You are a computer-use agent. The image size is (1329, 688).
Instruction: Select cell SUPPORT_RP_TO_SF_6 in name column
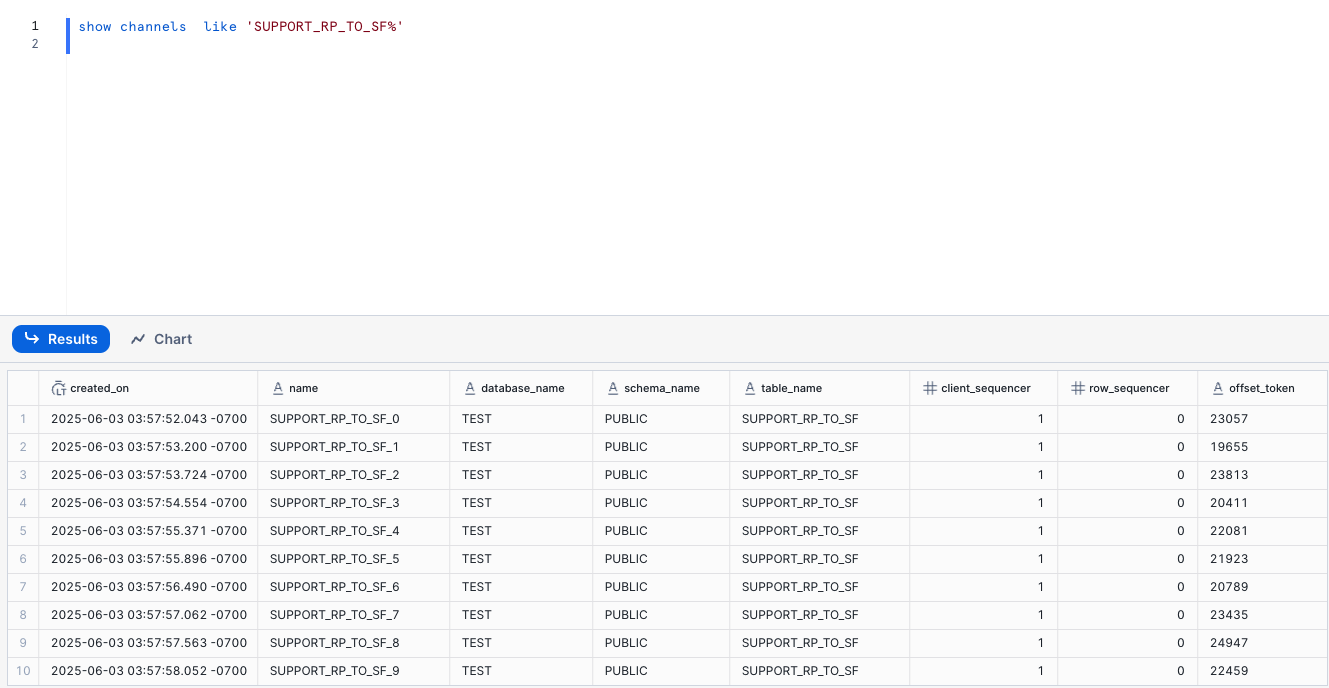click(354, 587)
